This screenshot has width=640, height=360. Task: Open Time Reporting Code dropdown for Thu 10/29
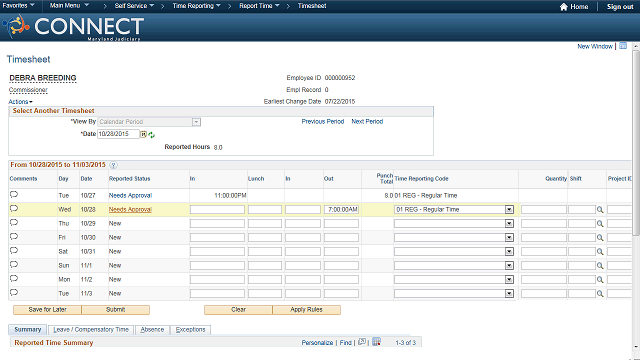tap(509, 224)
